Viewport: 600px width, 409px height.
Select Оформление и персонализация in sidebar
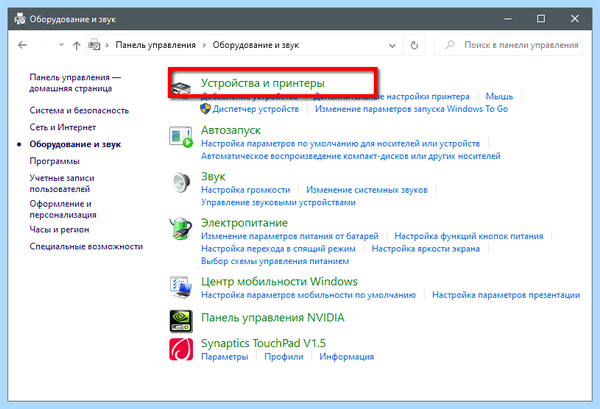click(63, 209)
